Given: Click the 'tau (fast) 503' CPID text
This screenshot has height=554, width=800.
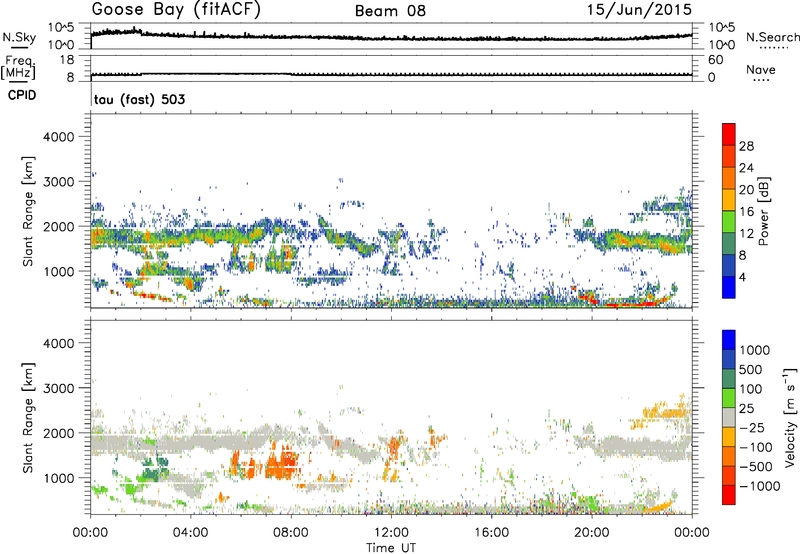Looking at the screenshot, I should pos(139,99).
